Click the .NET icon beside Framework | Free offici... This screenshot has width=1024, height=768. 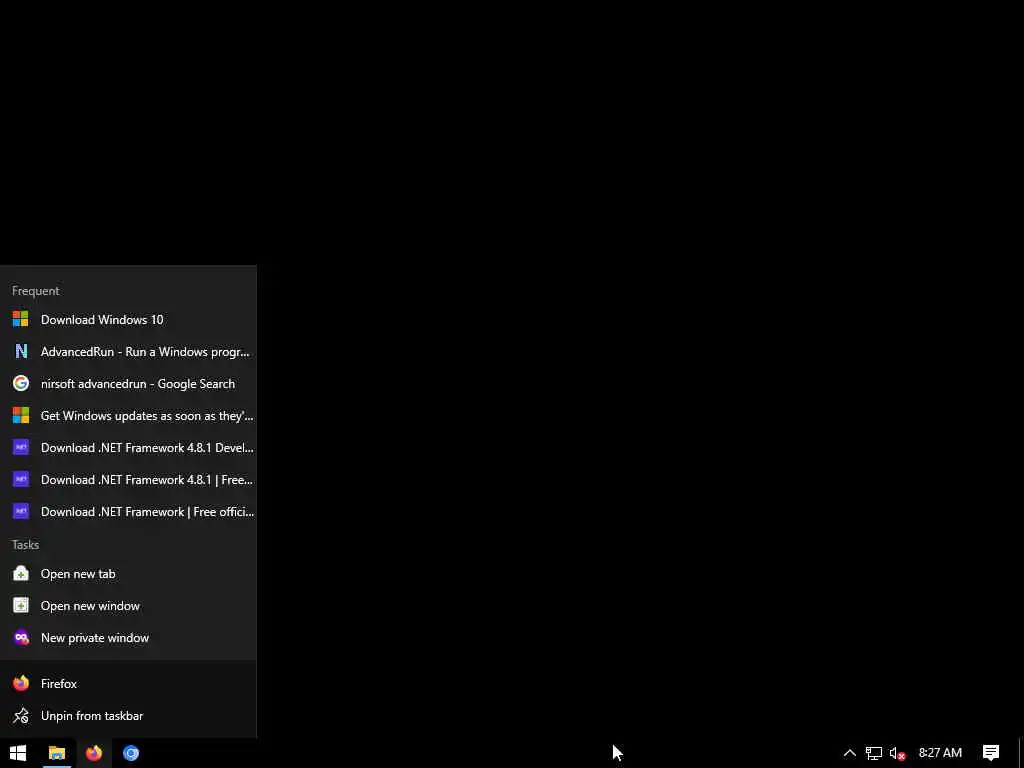pos(21,511)
